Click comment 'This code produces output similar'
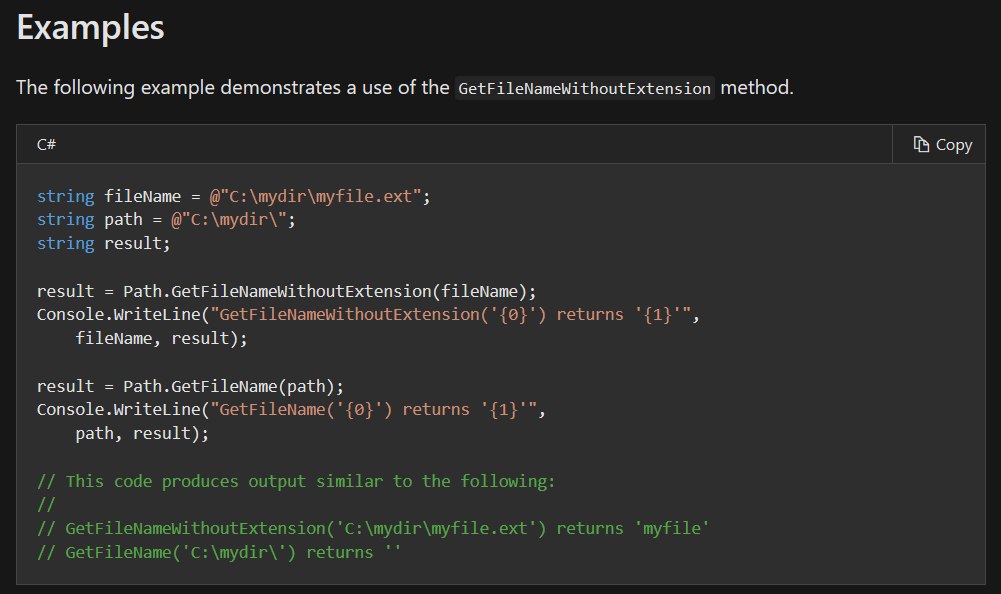This screenshot has height=594, width=1001. [x=296, y=481]
